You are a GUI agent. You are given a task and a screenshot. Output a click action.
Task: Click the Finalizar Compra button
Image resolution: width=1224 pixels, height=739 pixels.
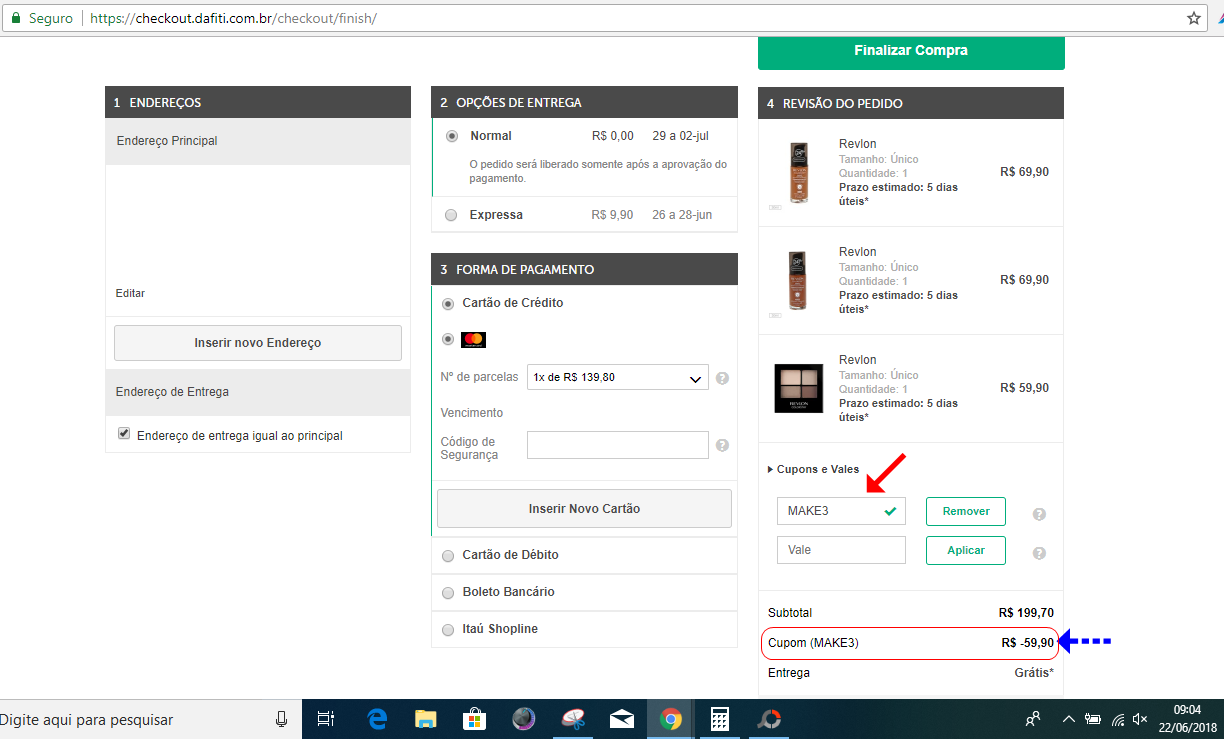(x=911, y=51)
